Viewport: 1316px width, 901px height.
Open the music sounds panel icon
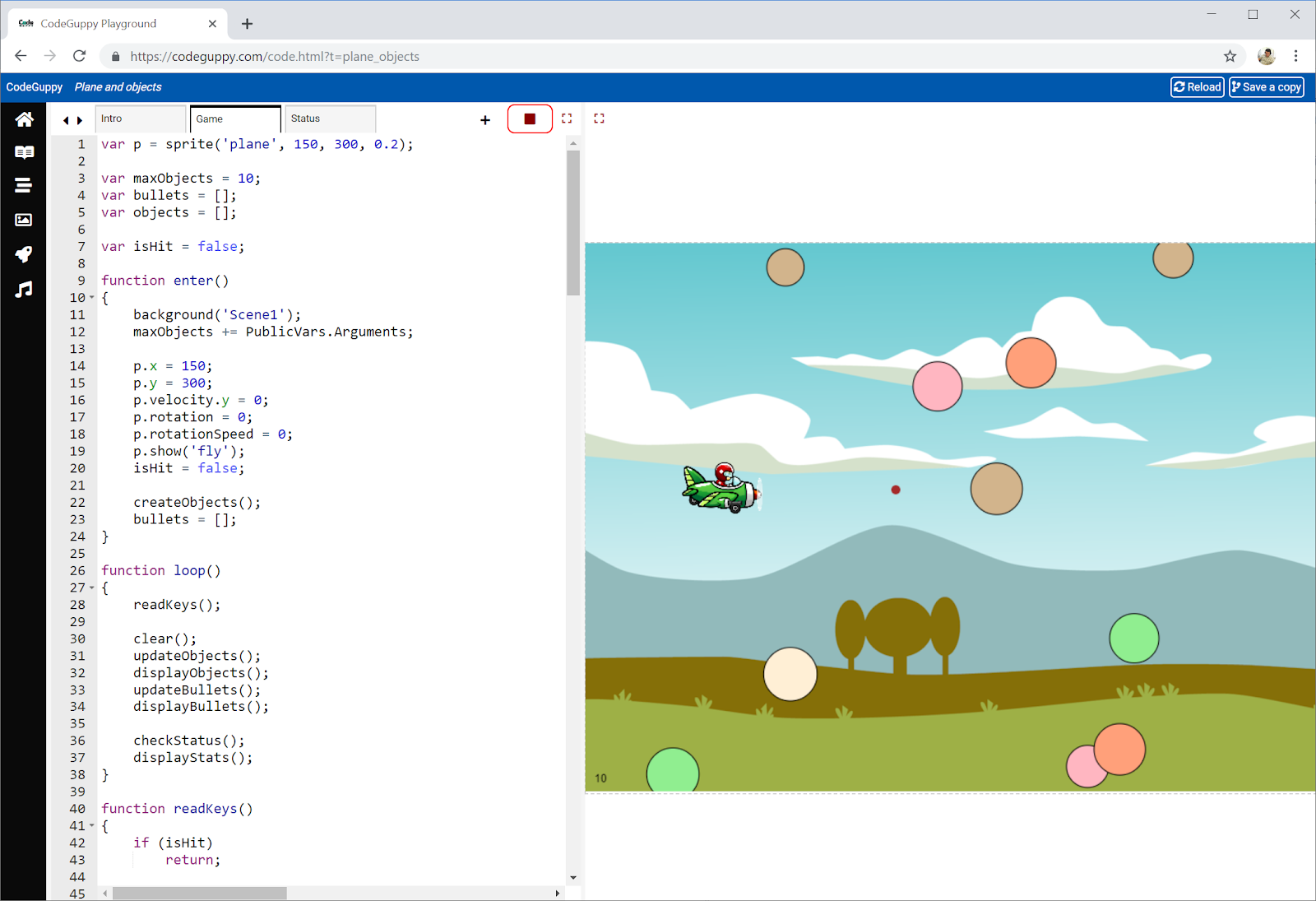24,290
